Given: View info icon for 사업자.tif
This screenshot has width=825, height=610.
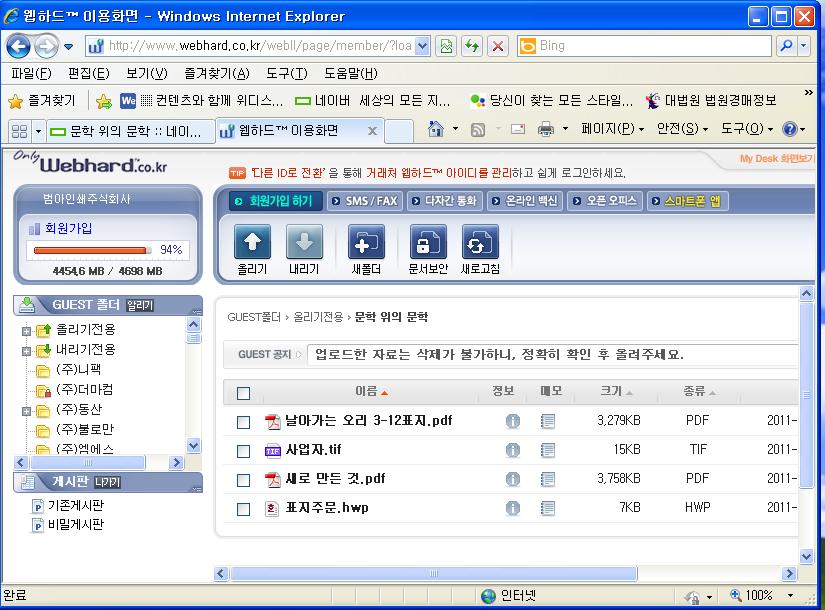Looking at the screenshot, I should [x=513, y=451].
